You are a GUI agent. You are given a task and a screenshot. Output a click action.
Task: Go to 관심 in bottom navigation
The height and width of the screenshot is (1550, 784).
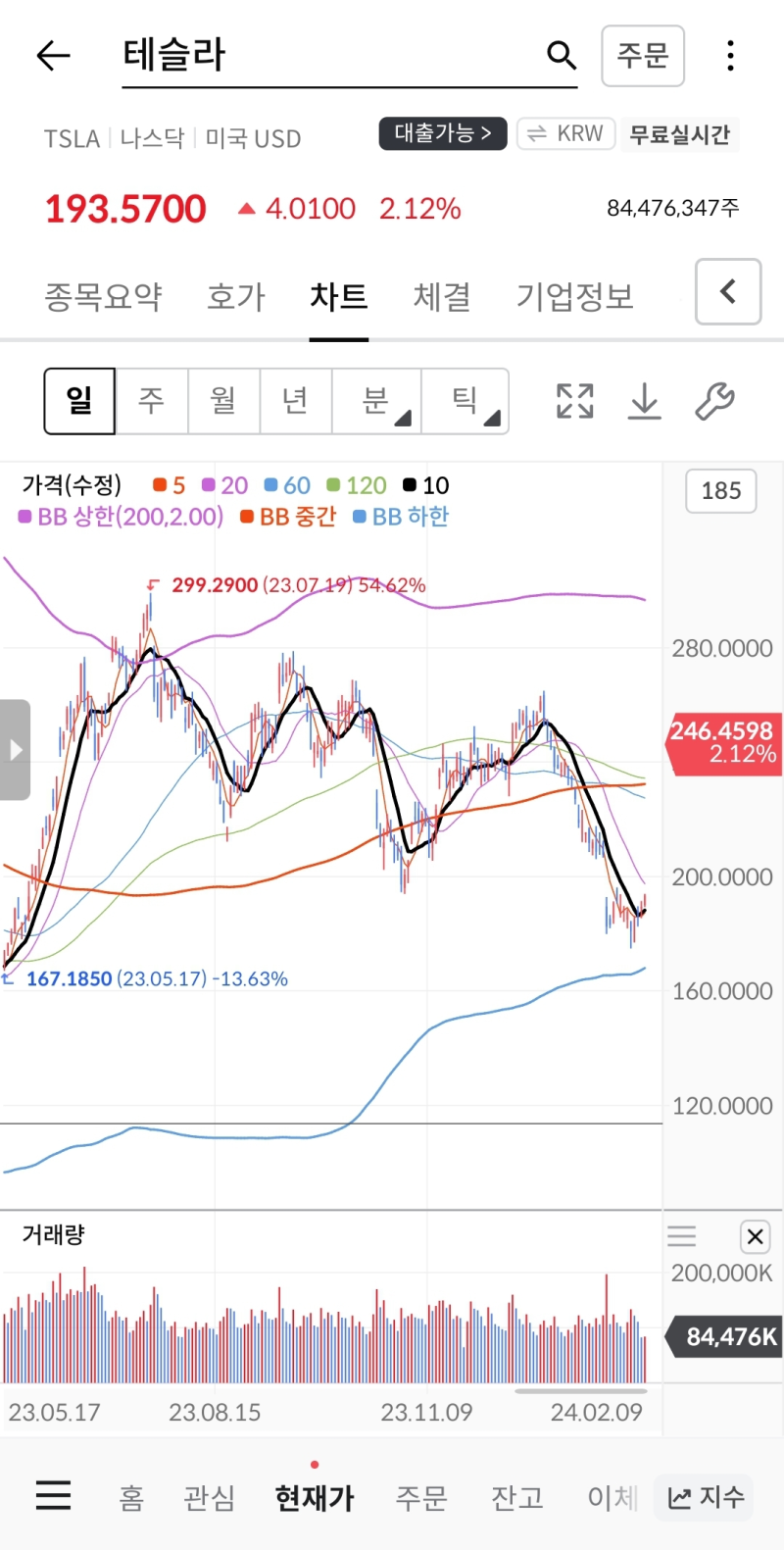tap(210, 1497)
